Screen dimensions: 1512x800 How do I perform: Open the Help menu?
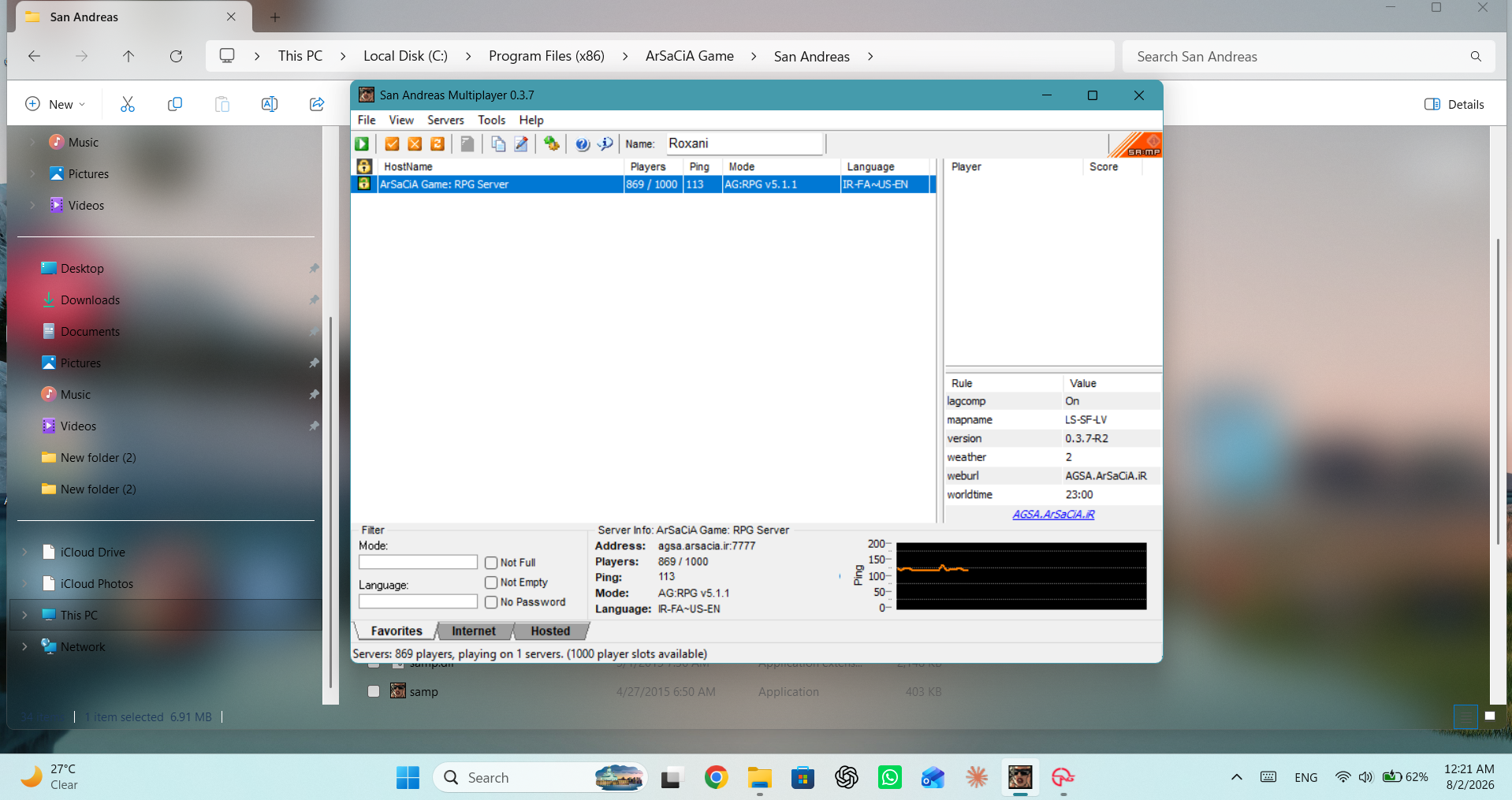point(531,120)
